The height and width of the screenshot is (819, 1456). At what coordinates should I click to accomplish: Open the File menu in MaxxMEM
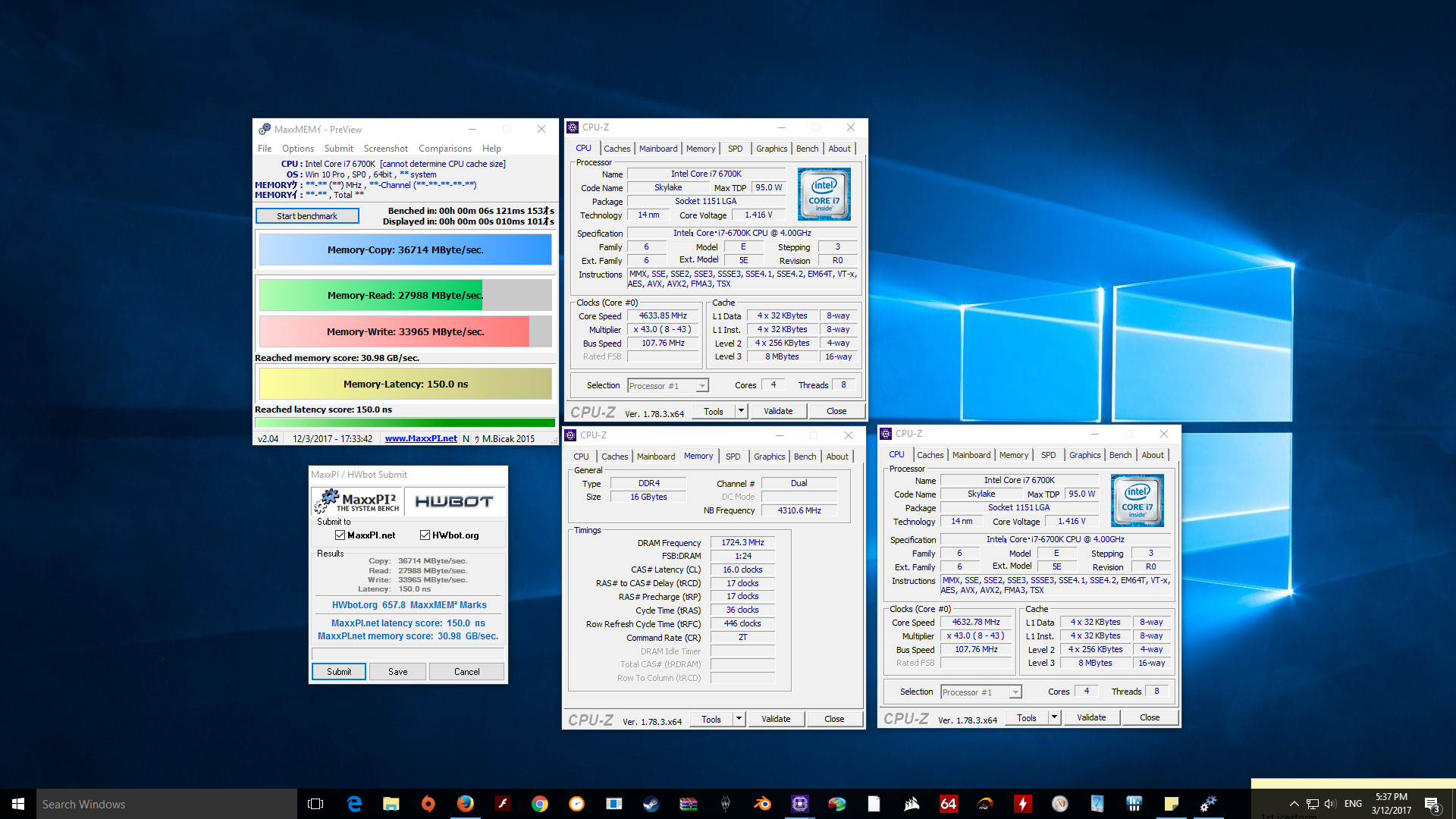pos(265,149)
